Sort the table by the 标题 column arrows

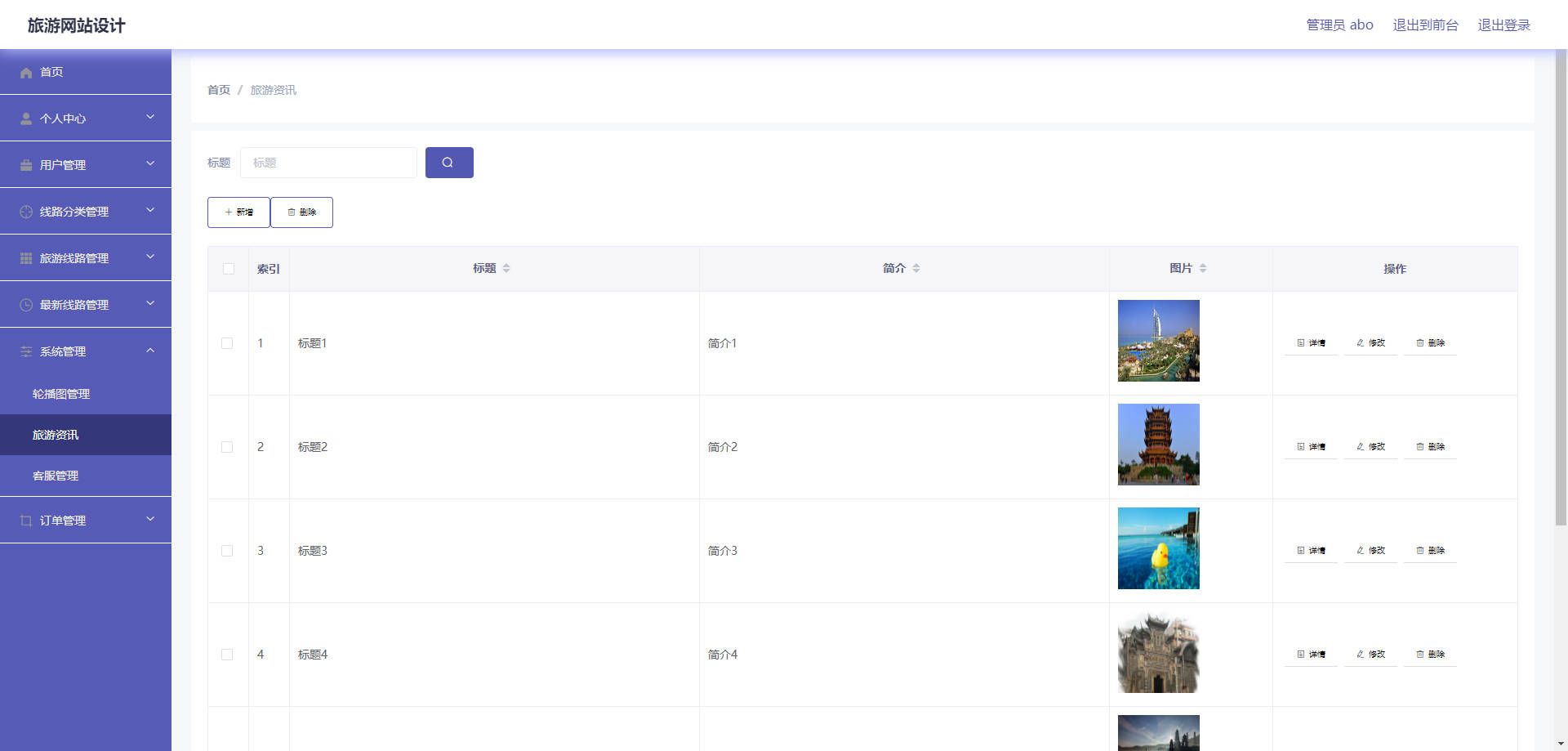point(506,268)
